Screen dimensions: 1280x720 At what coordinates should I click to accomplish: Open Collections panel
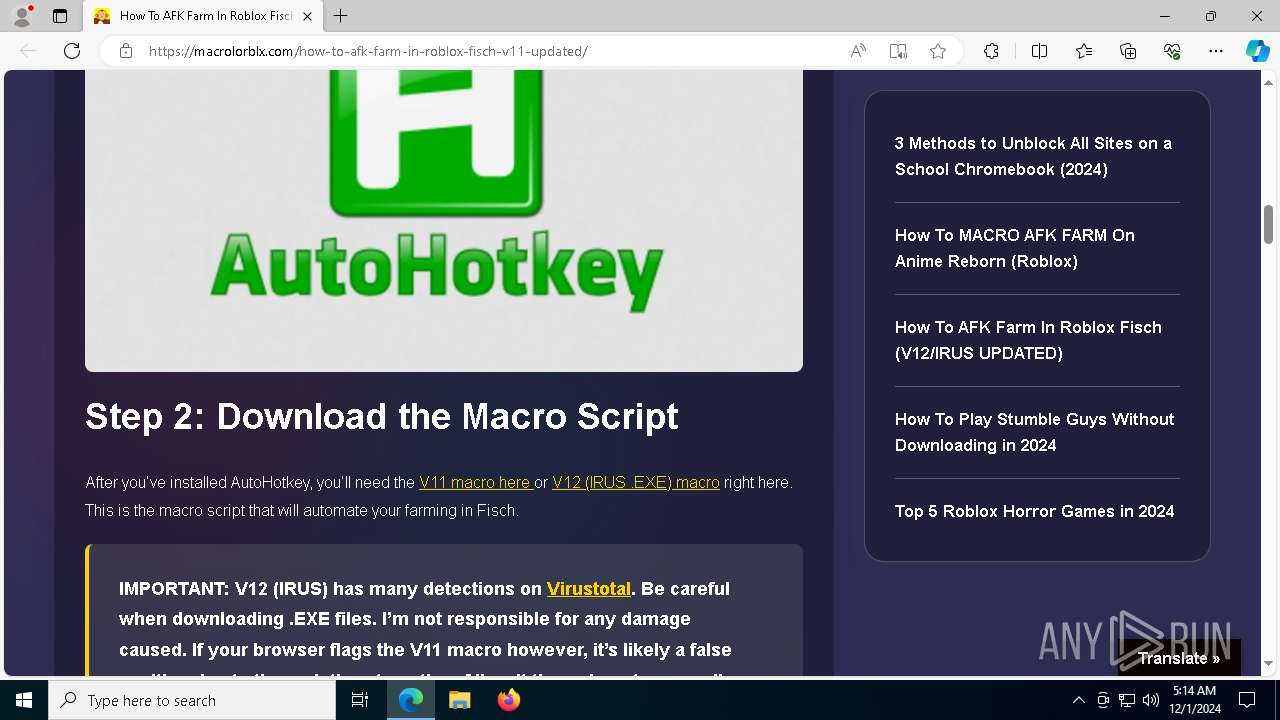coord(1128,51)
